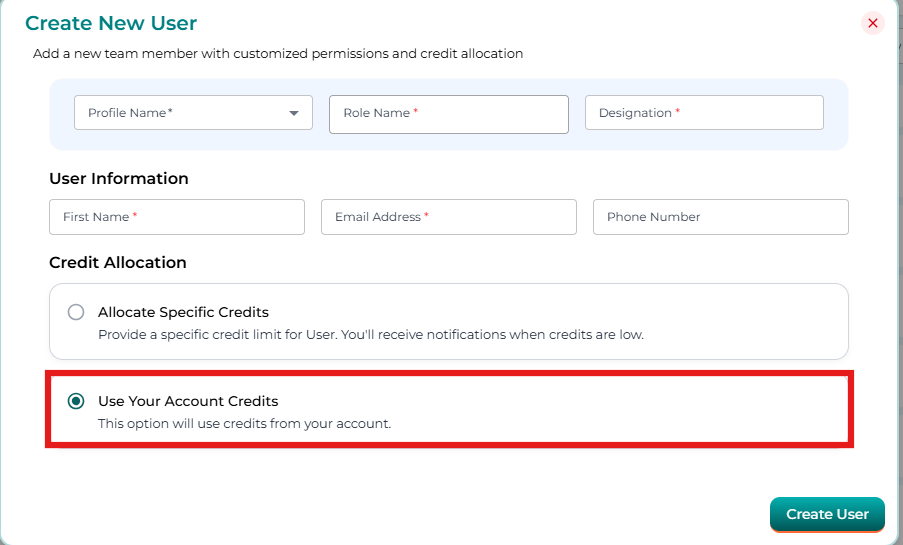This screenshot has height=545, width=903.
Task: Click the 'This option will use credits' description
Action: click(x=244, y=423)
